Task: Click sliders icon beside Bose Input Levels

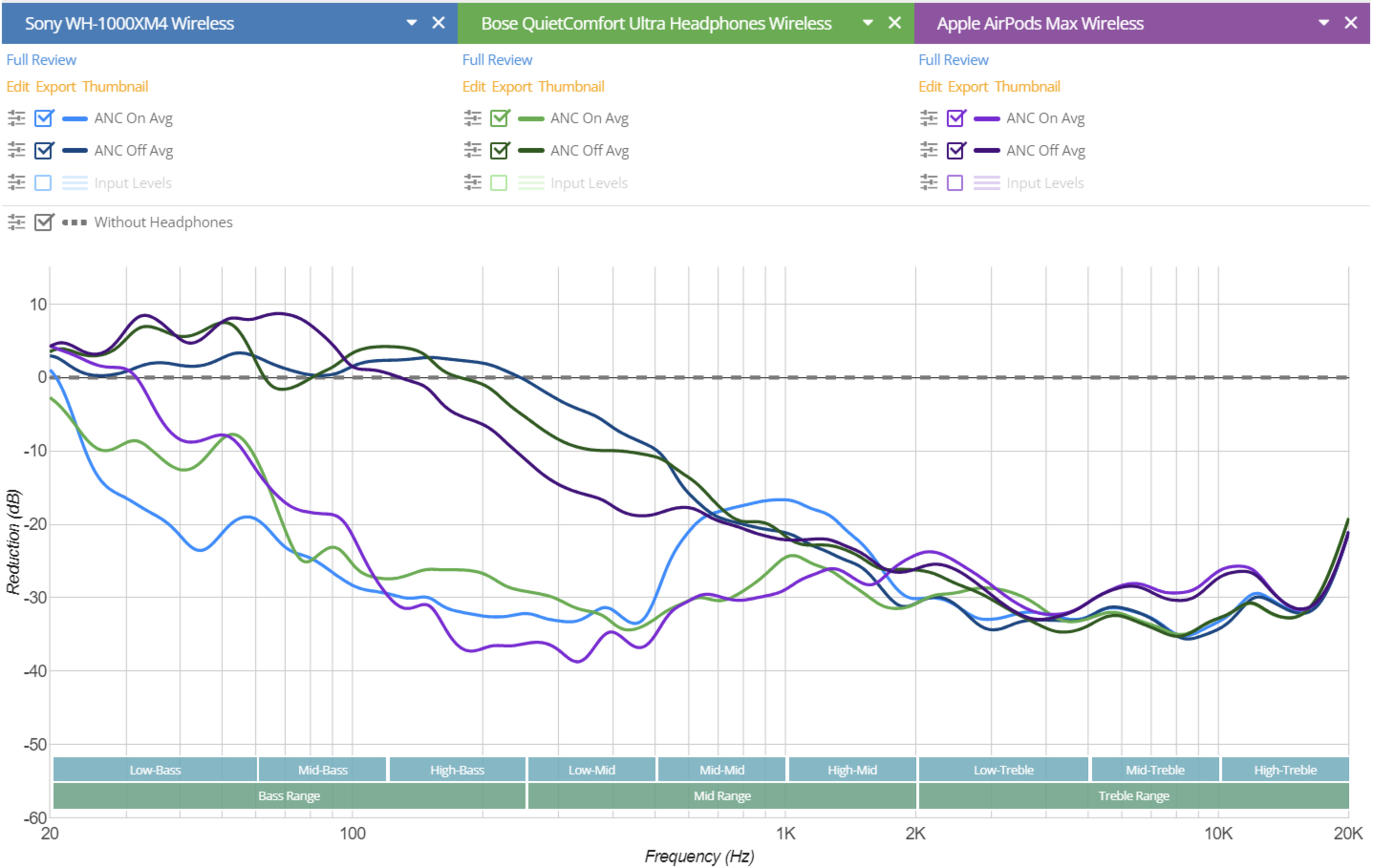Action: tap(473, 183)
